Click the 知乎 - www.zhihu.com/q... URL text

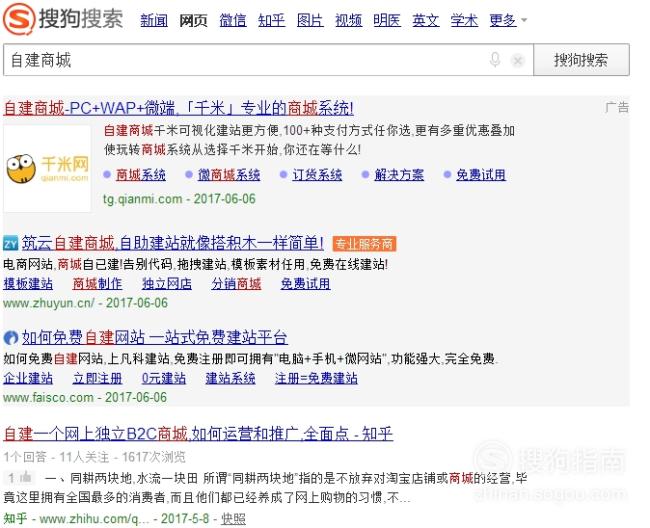click(x=76, y=519)
